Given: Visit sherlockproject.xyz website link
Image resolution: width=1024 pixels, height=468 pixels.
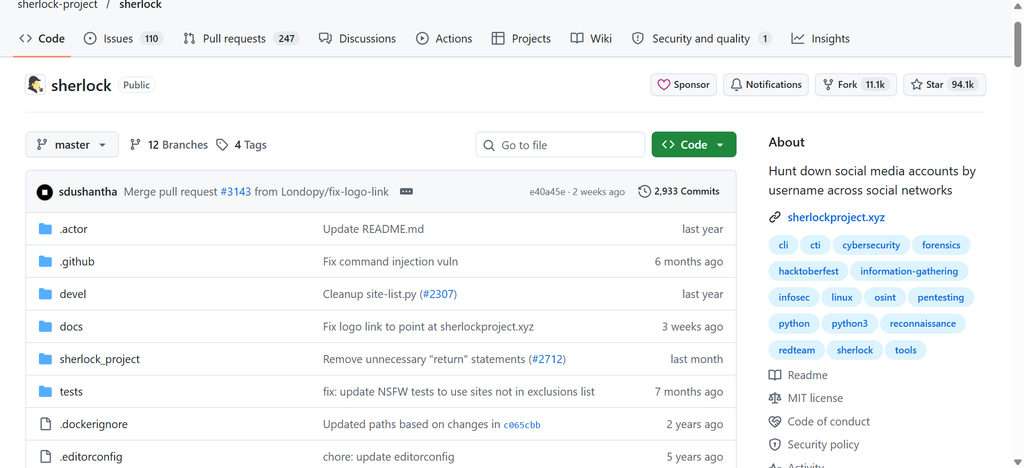Looking at the screenshot, I should 836,217.
